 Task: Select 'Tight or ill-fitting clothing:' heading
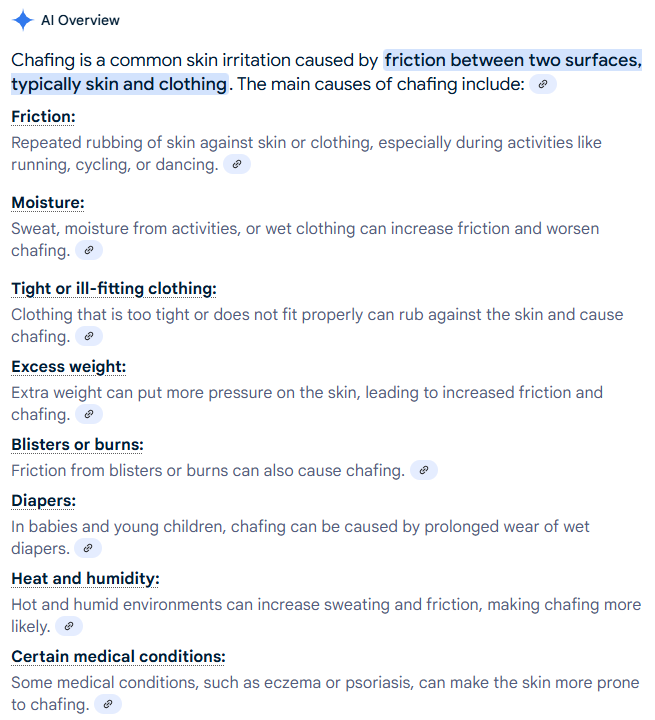coord(114,288)
